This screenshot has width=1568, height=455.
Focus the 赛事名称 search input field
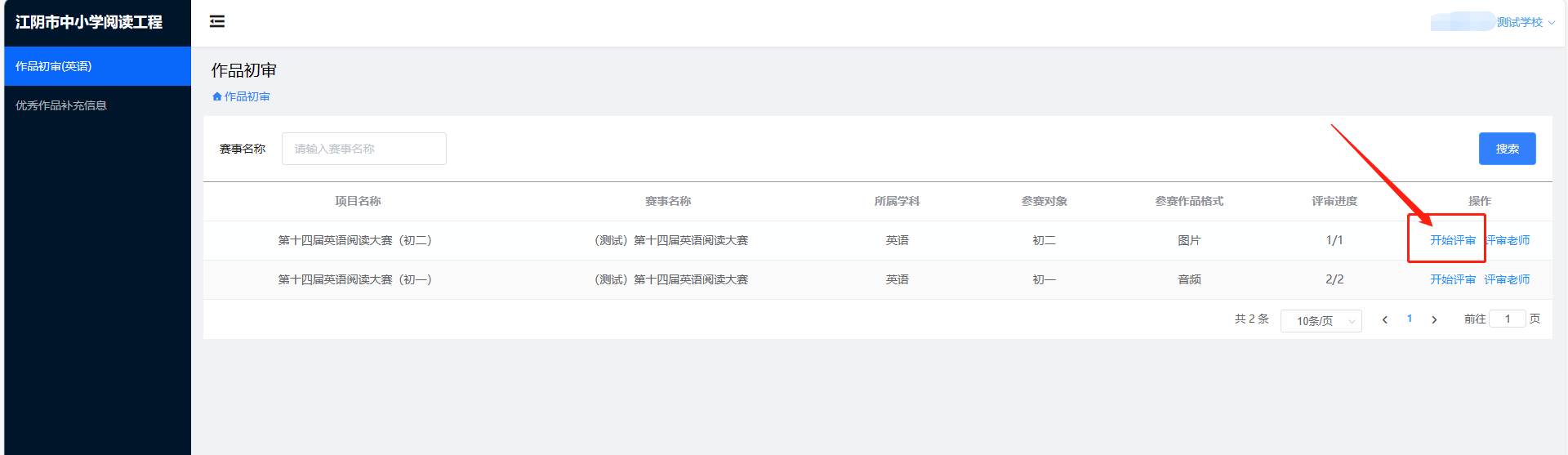coord(363,149)
